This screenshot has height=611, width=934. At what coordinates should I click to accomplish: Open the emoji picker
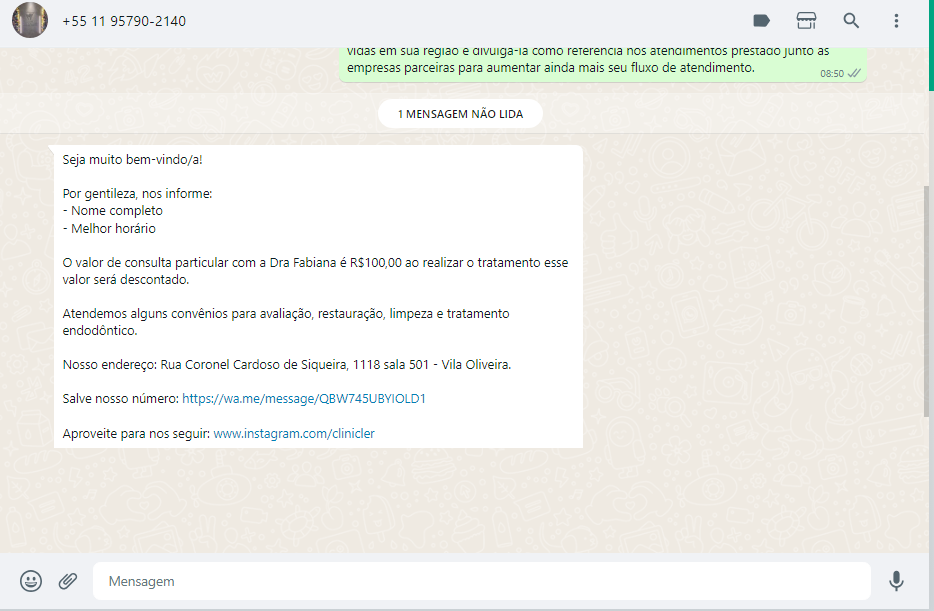coord(31,581)
